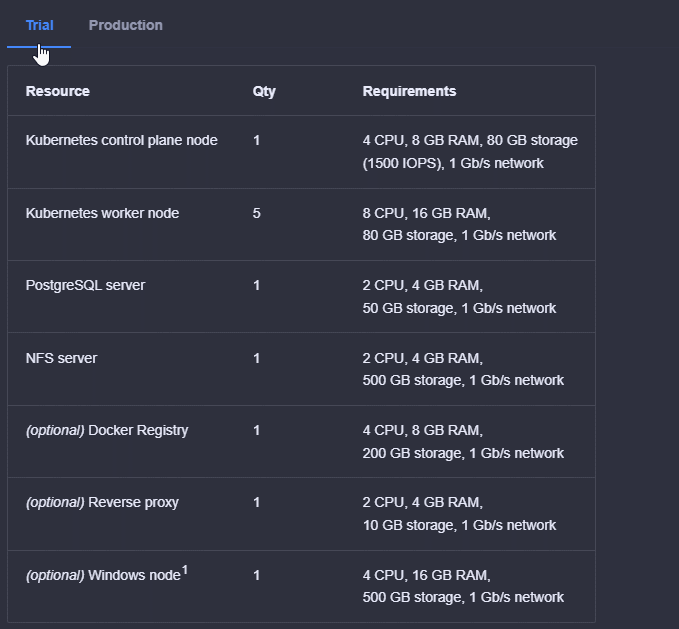This screenshot has height=629, width=679.
Task: Select the optional Docker Registry cell
Action: click(x=107, y=430)
